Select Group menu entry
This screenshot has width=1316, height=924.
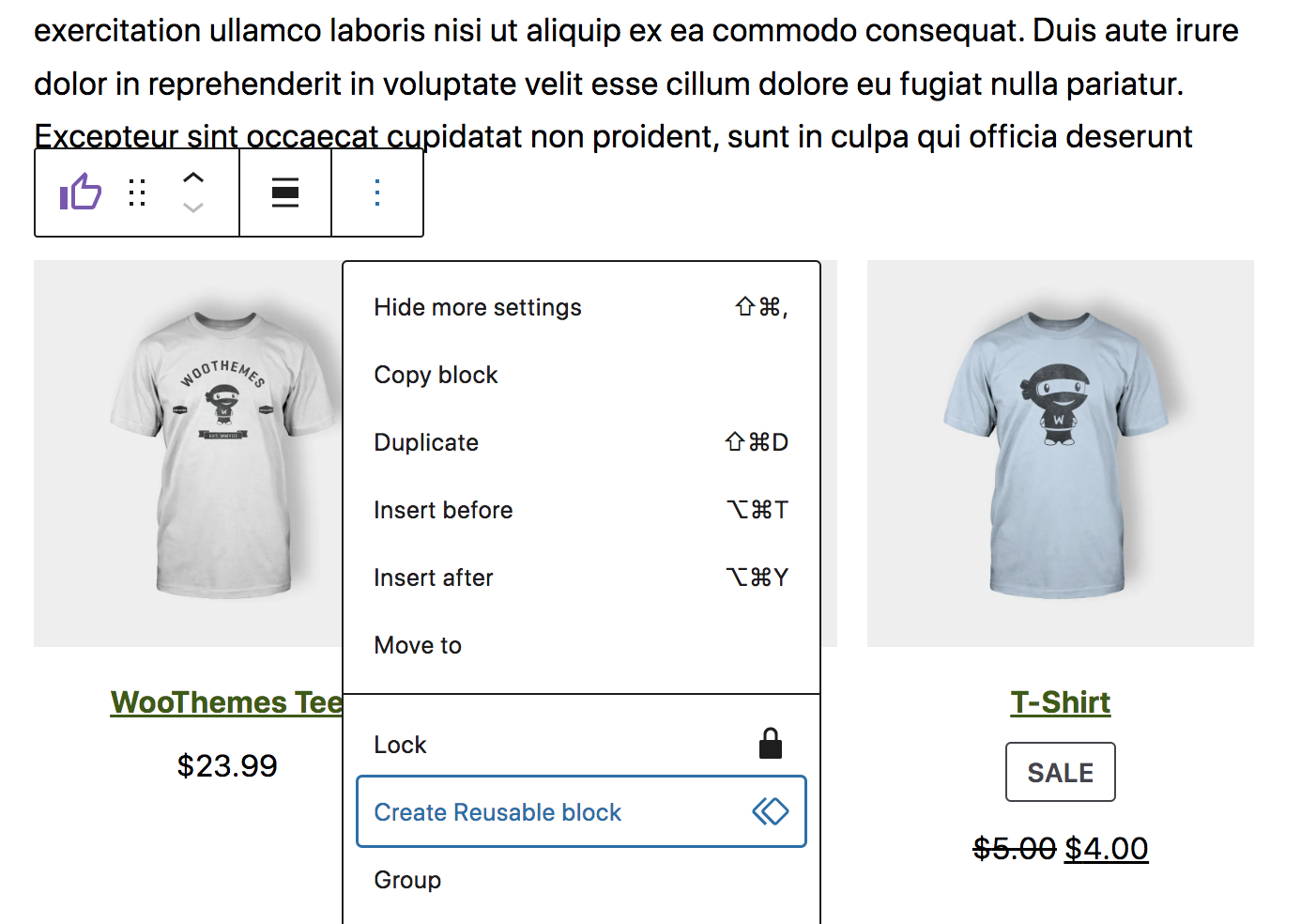(407, 880)
